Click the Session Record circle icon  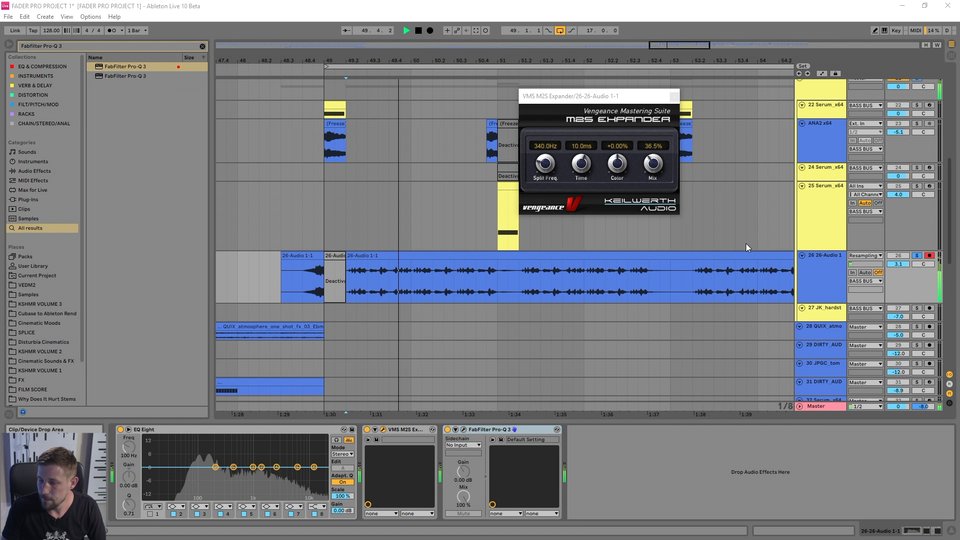coord(486,30)
